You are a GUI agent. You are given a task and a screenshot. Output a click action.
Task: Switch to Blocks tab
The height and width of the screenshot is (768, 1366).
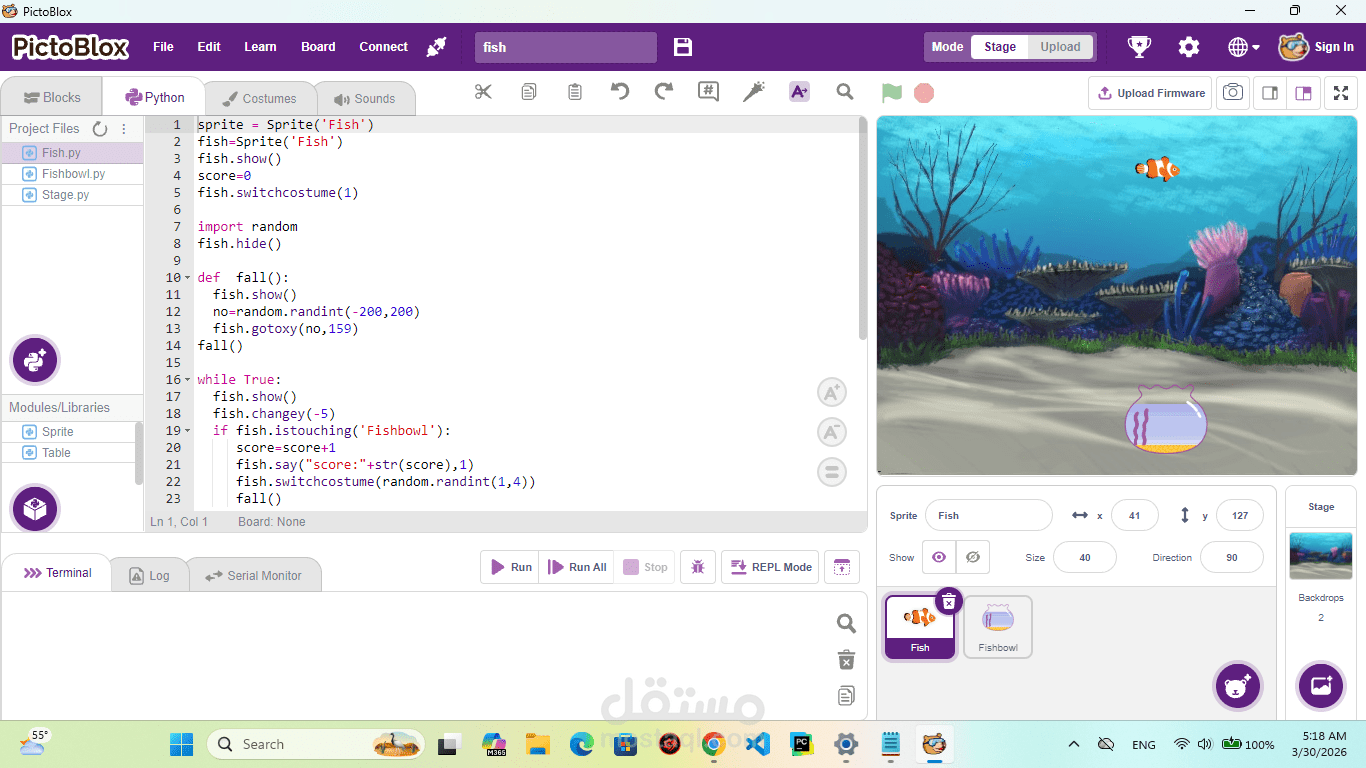(51, 97)
